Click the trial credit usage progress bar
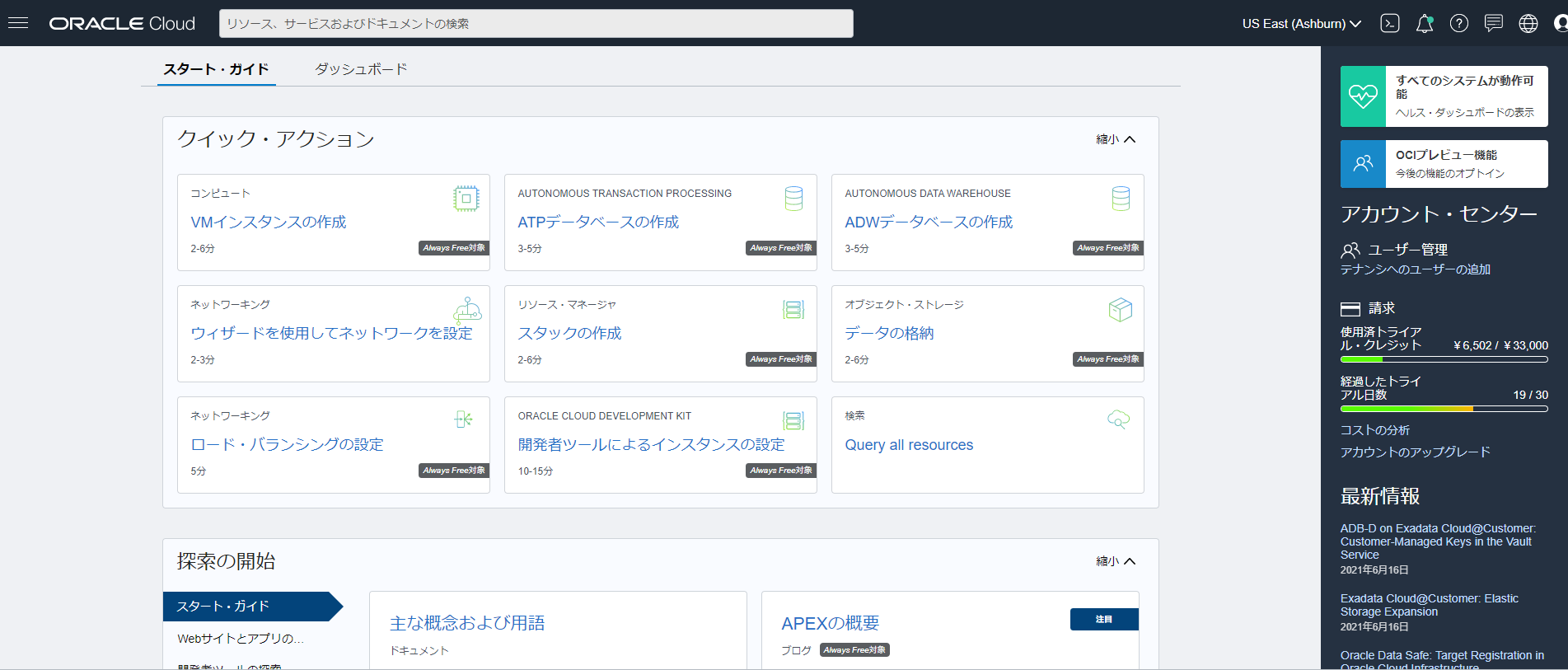Image resolution: width=1568 pixels, height=670 pixels. tap(1444, 359)
